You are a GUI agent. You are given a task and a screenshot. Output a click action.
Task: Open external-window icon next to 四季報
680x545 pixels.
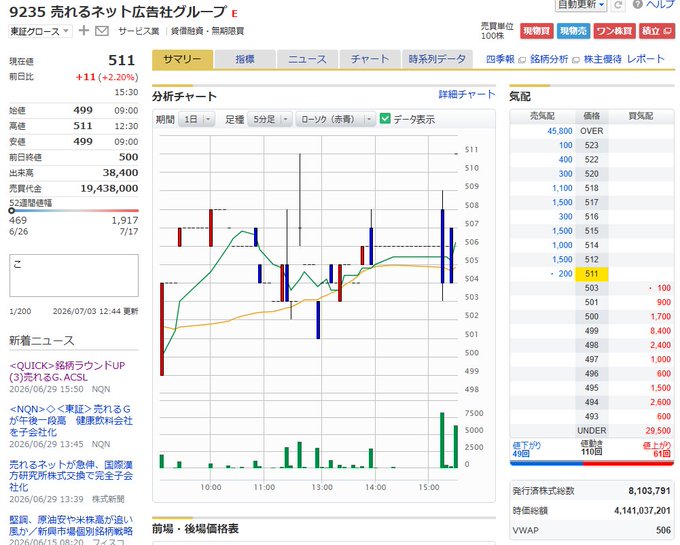coord(522,60)
